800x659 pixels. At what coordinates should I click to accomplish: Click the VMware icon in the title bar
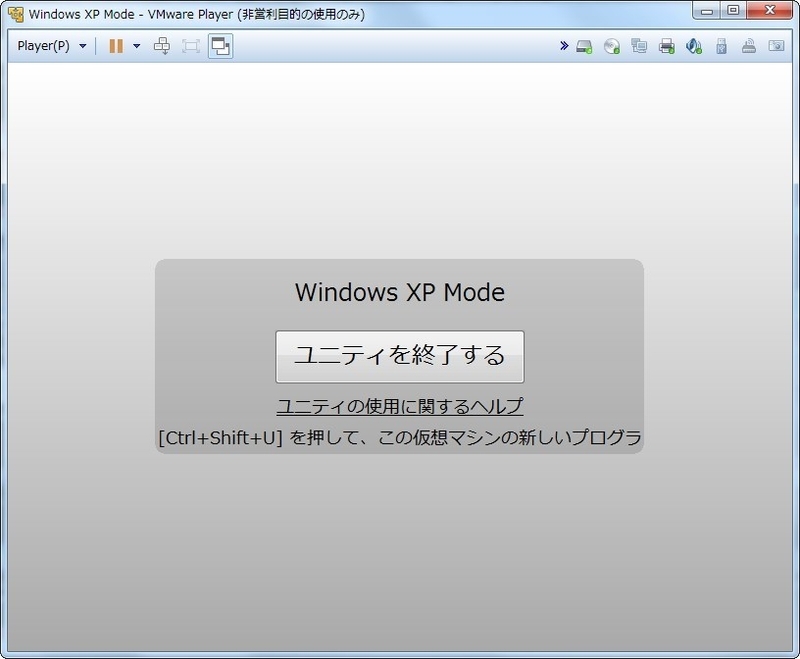[16, 14]
